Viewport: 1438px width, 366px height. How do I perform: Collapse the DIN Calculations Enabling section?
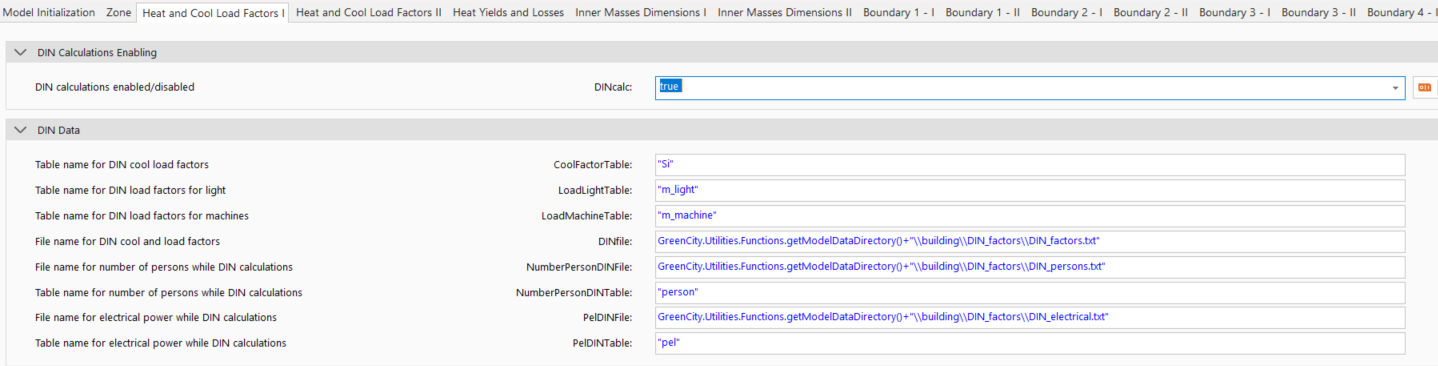tap(20, 52)
